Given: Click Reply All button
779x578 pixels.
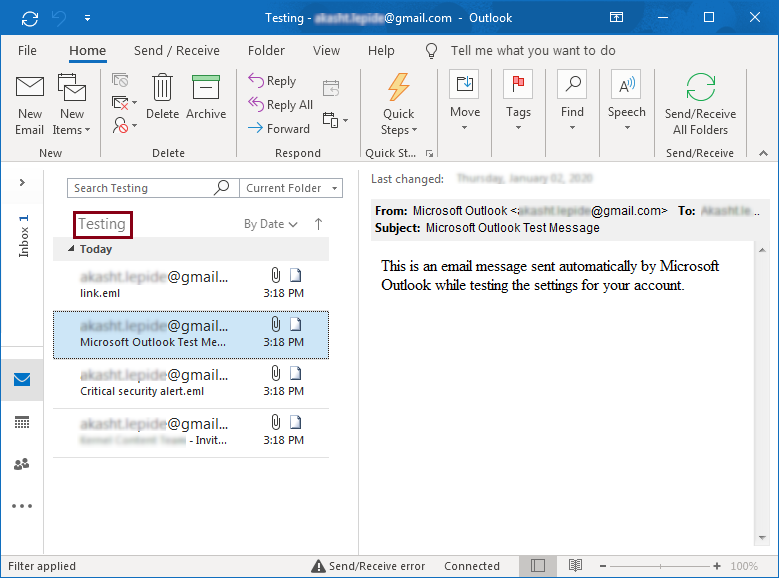Looking at the screenshot, I should pos(281,104).
